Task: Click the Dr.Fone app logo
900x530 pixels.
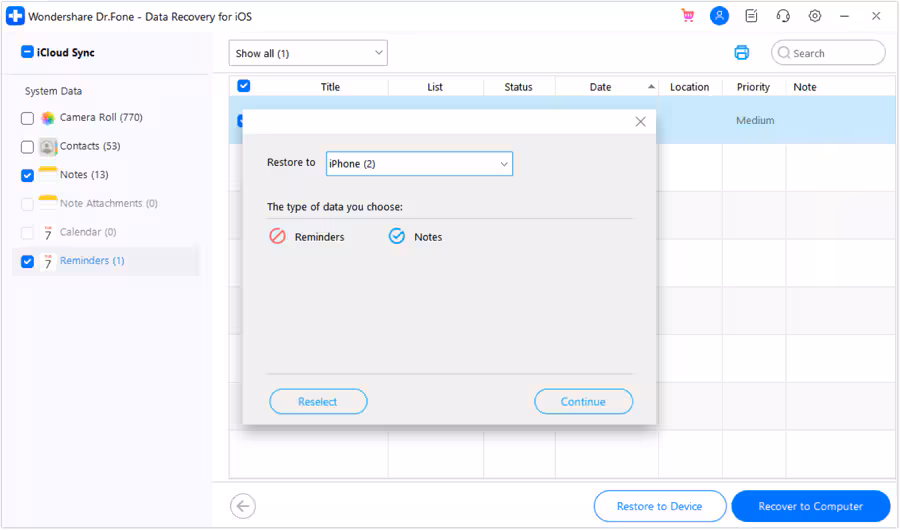Action: pos(15,16)
